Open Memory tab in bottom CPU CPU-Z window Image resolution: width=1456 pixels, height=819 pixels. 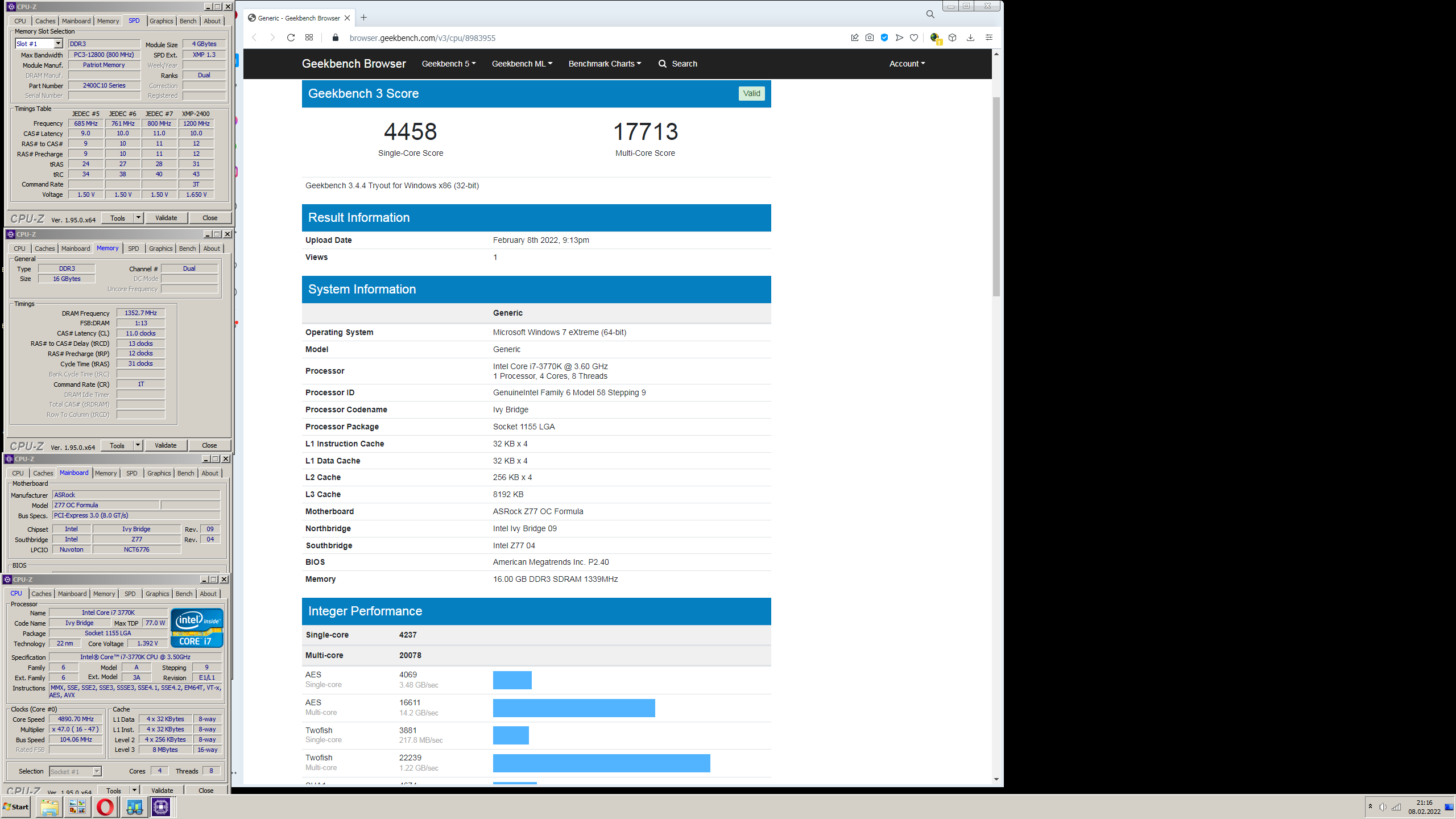coord(104,594)
